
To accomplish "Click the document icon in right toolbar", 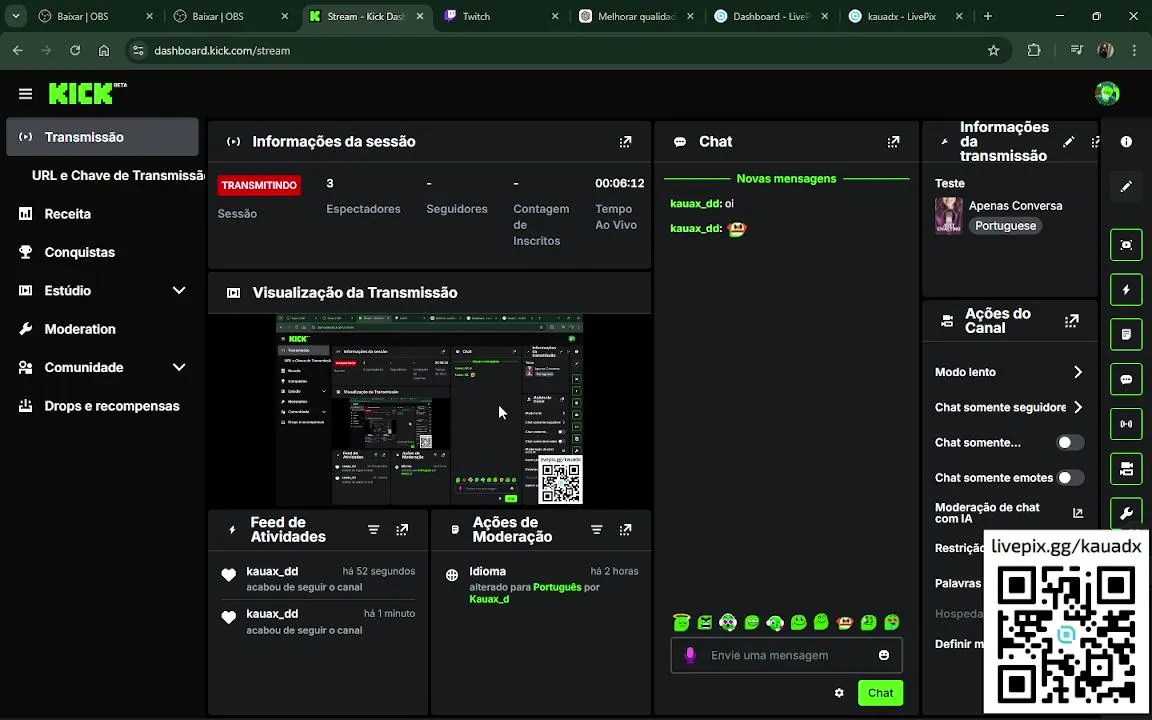I will pyautogui.click(x=1126, y=334).
